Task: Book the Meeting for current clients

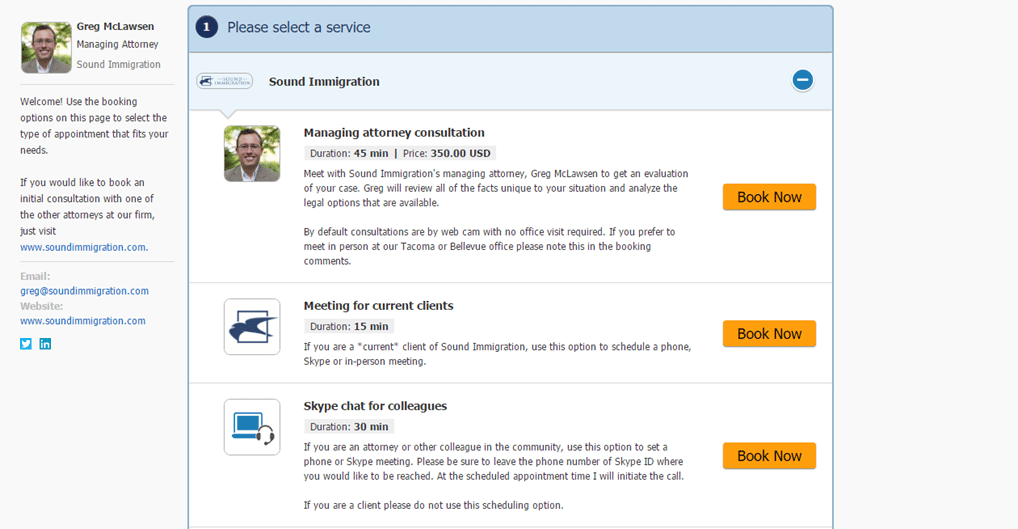Action: 769,334
